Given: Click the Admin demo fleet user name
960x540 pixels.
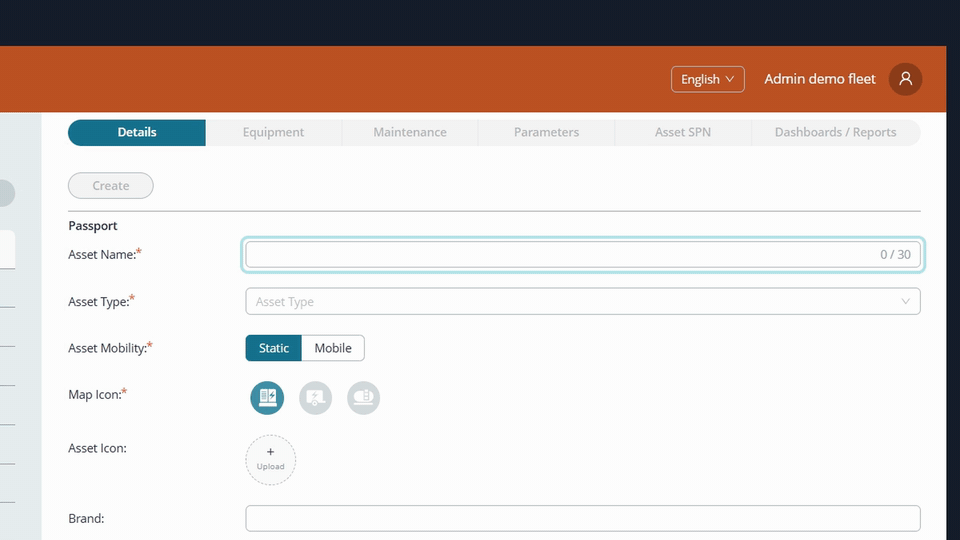Looking at the screenshot, I should pos(820,79).
